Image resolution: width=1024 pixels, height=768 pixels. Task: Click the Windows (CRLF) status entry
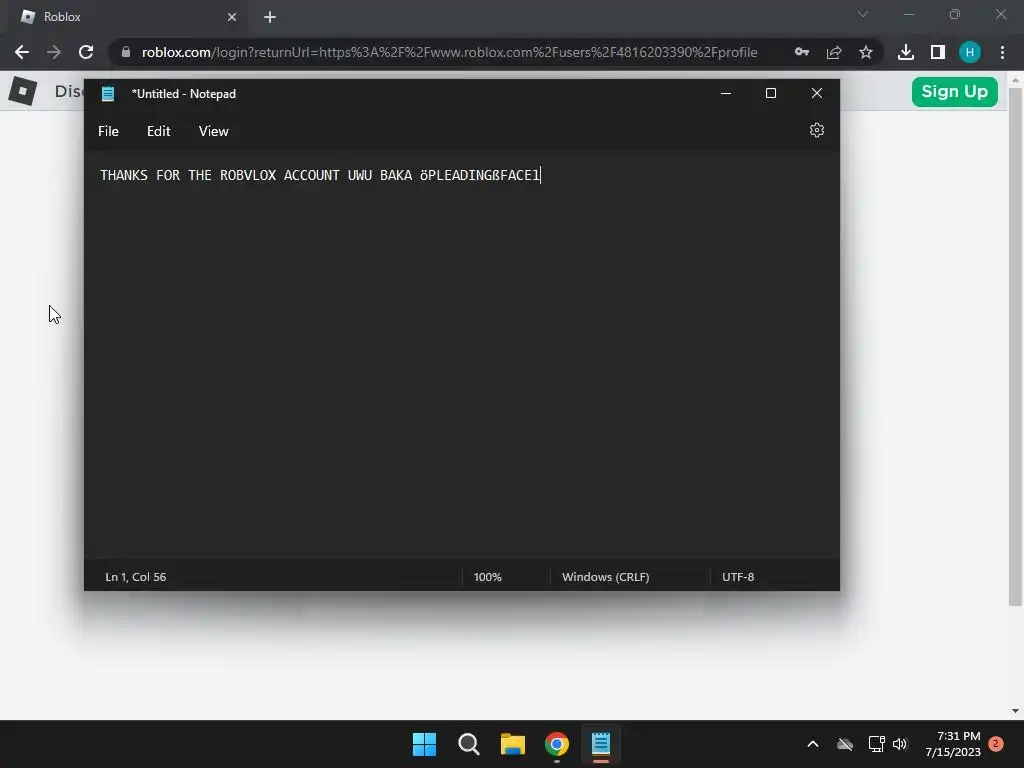(605, 577)
